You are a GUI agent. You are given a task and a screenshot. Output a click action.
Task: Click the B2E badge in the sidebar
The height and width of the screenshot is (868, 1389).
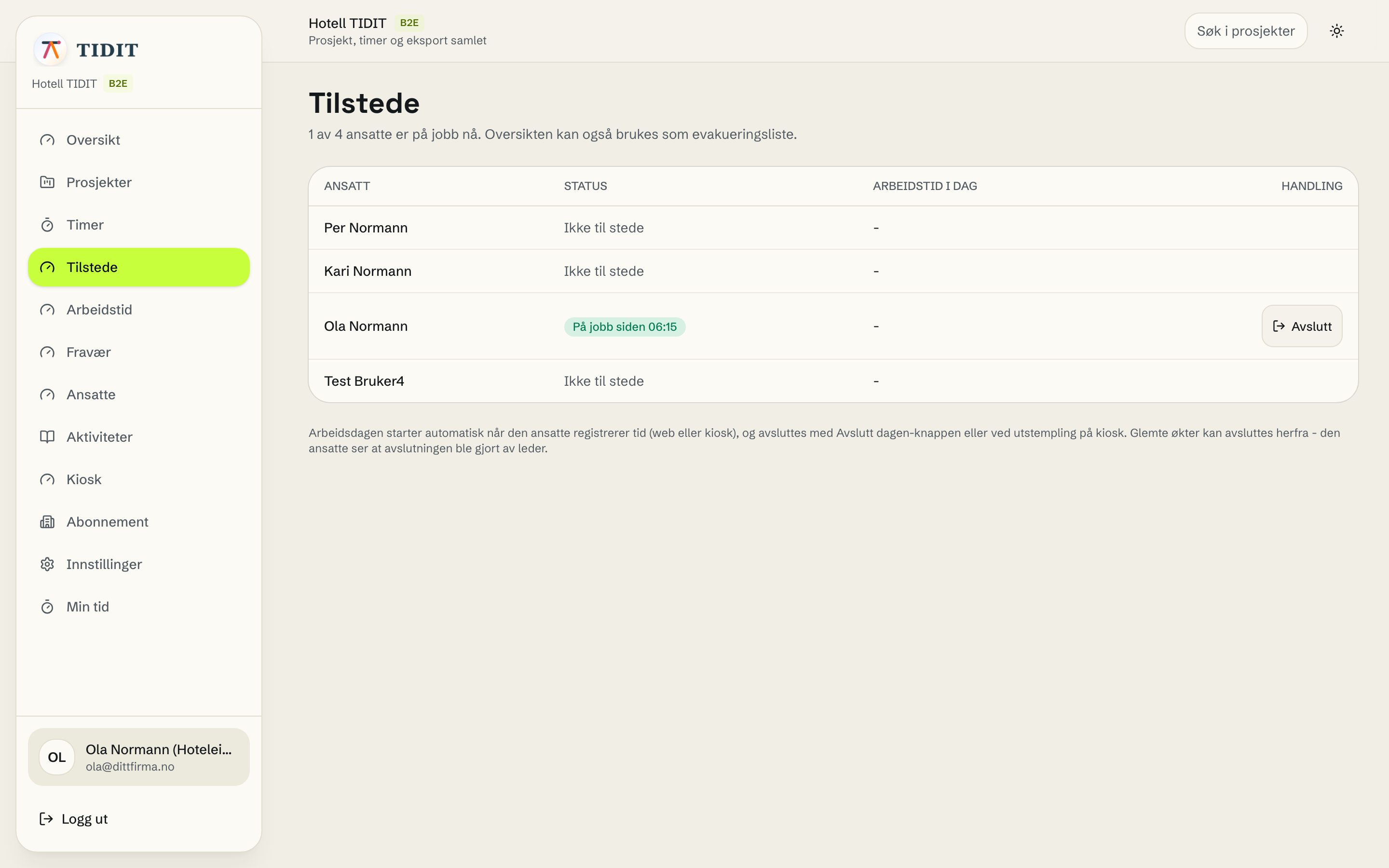pyautogui.click(x=118, y=84)
